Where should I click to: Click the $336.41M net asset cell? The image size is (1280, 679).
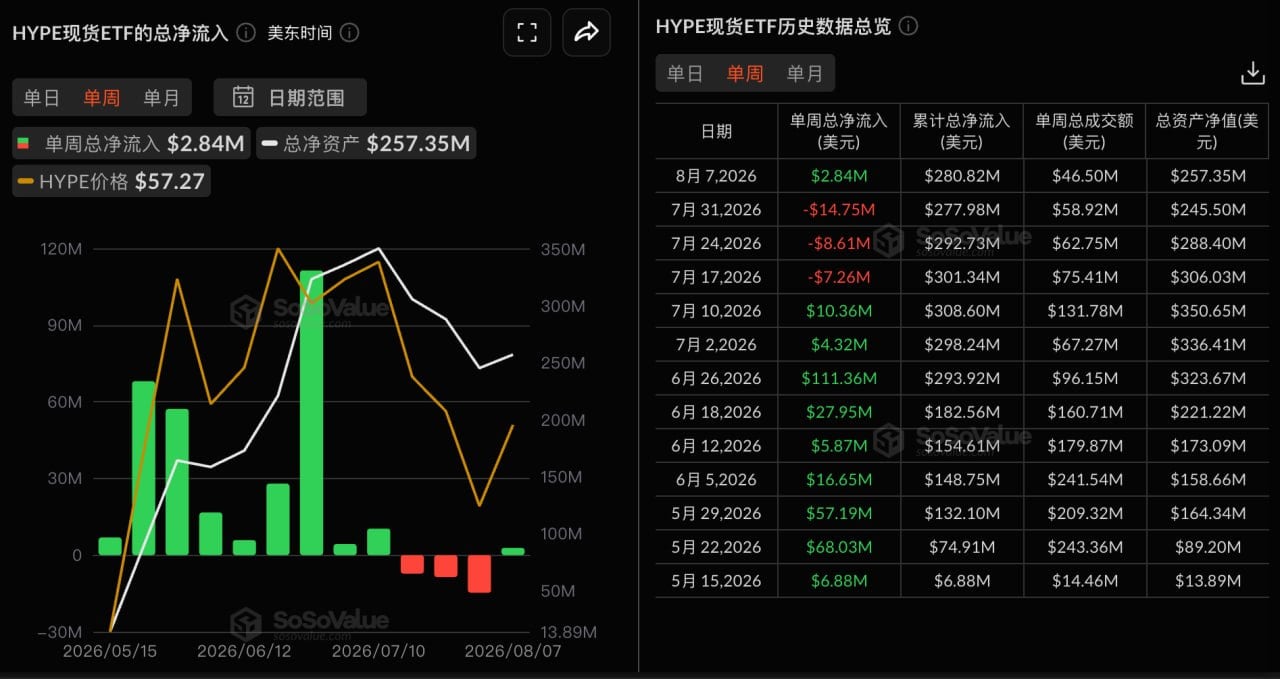[1207, 345]
